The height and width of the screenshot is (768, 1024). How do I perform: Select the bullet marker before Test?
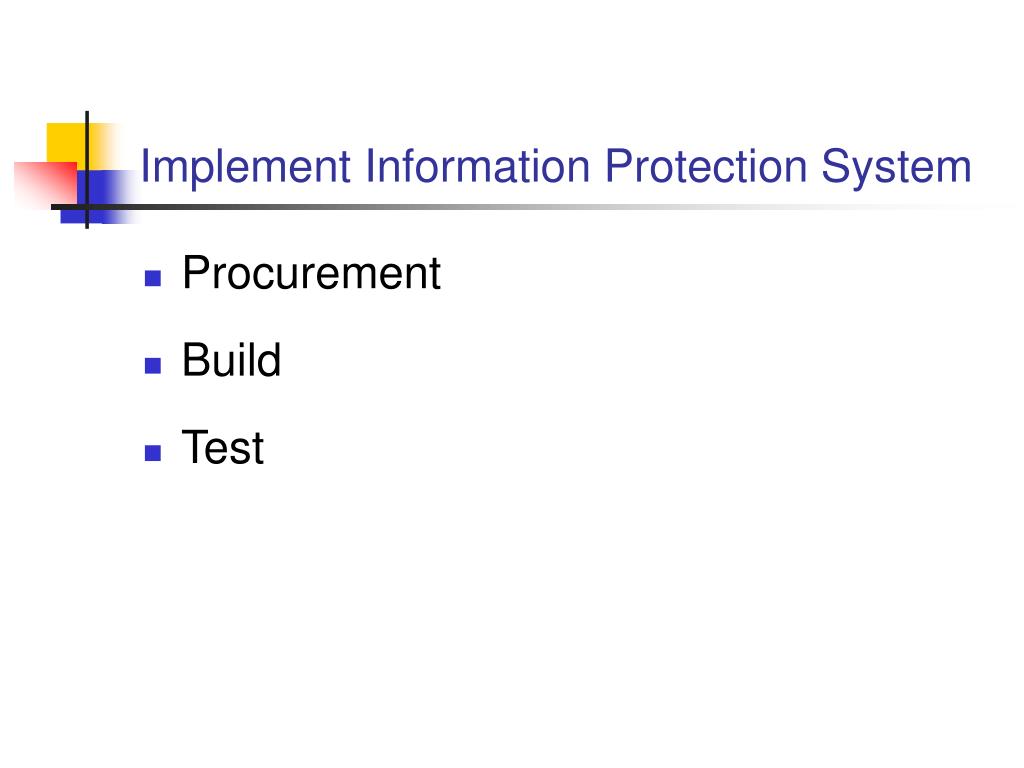click(153, 453)
